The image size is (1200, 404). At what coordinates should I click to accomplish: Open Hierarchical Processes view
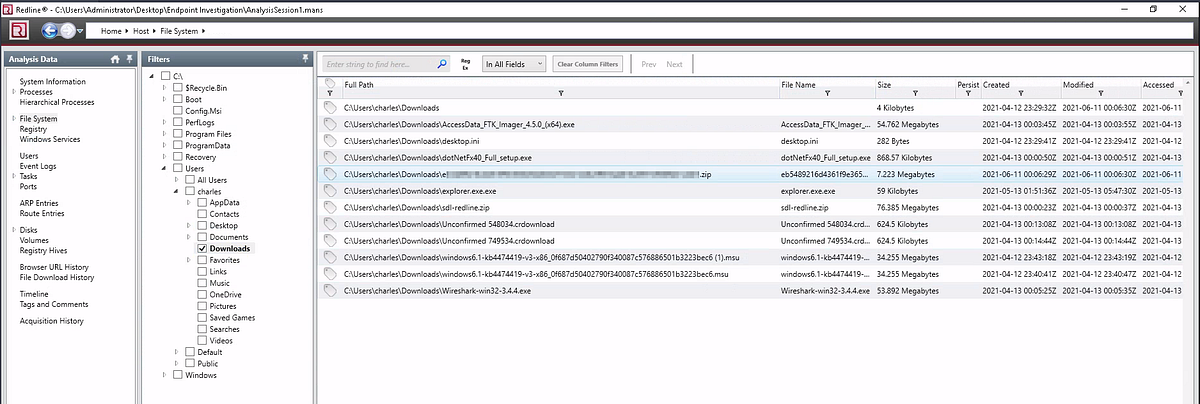pyautogui.click(x=57, y=102)
